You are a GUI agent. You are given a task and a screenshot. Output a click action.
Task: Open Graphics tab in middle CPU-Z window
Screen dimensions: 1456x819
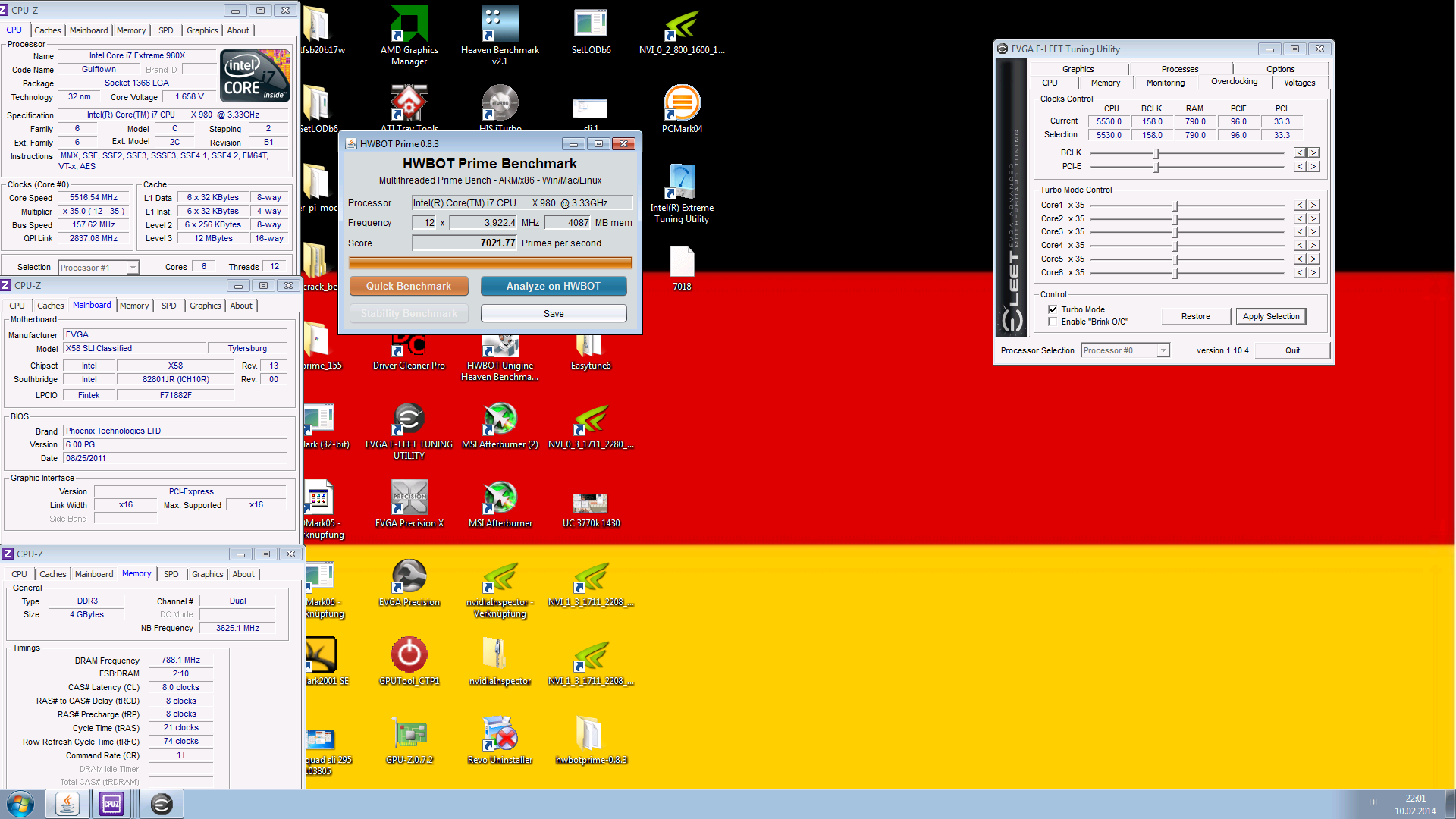click(x=205, y=306)
